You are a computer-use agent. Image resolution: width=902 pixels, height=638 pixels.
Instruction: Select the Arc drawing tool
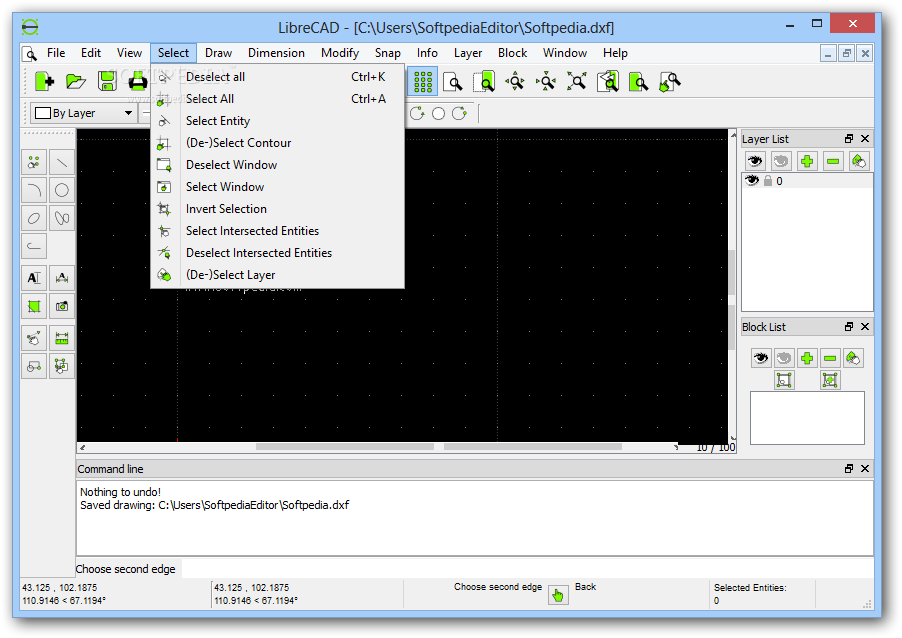tap(34, 190)
